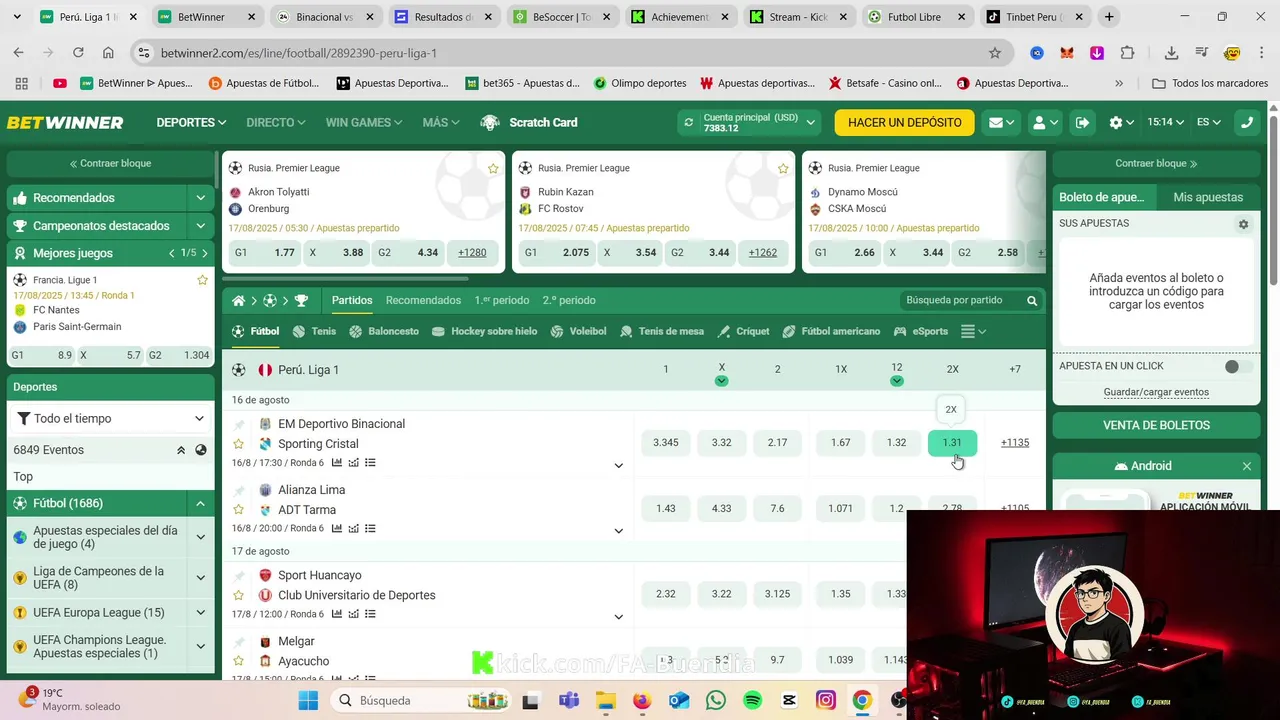Image resolution: width=1280 pixels, height=720 pixels.
Task: Open WhatsApp from the Windows taskbar
Action: pyautogui.click(x=715, y=700)
